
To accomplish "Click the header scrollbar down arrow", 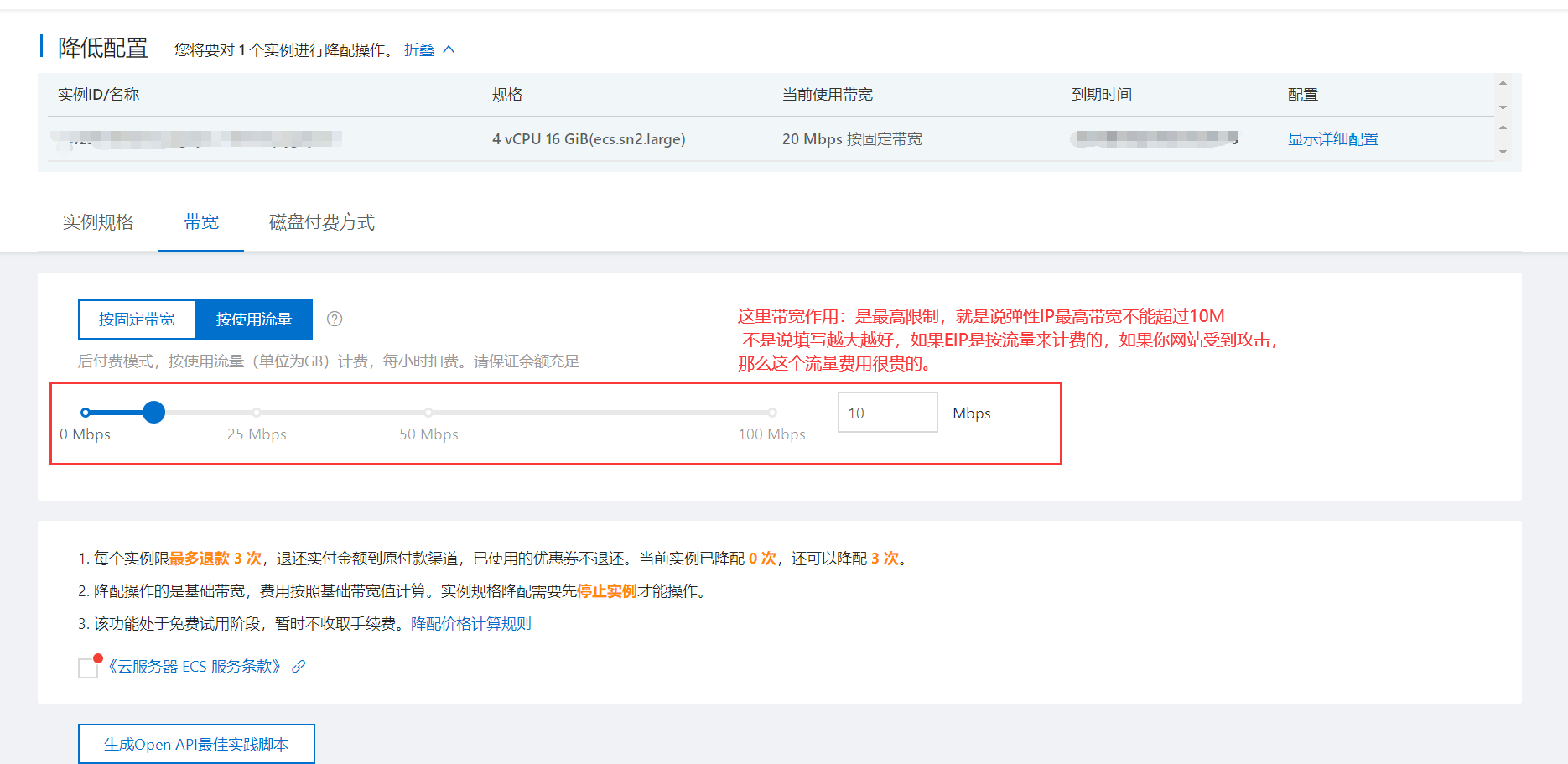I will [1503, 107].
